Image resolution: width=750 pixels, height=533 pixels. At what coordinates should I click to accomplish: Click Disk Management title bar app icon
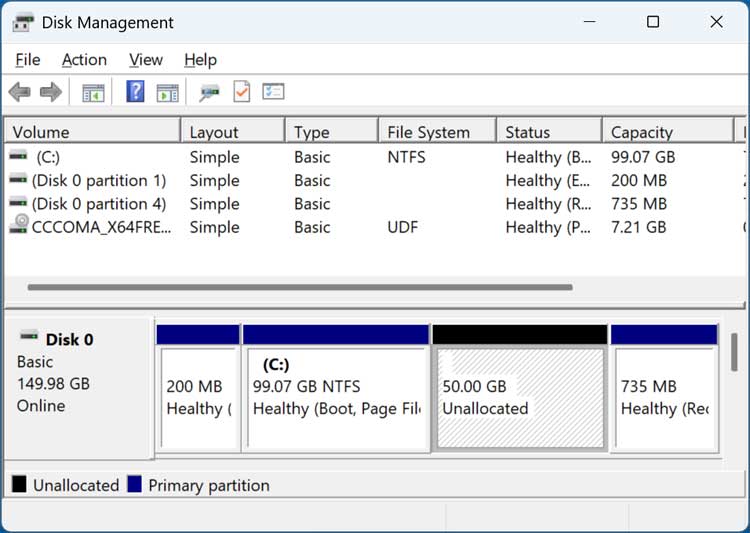click(23, 22)
